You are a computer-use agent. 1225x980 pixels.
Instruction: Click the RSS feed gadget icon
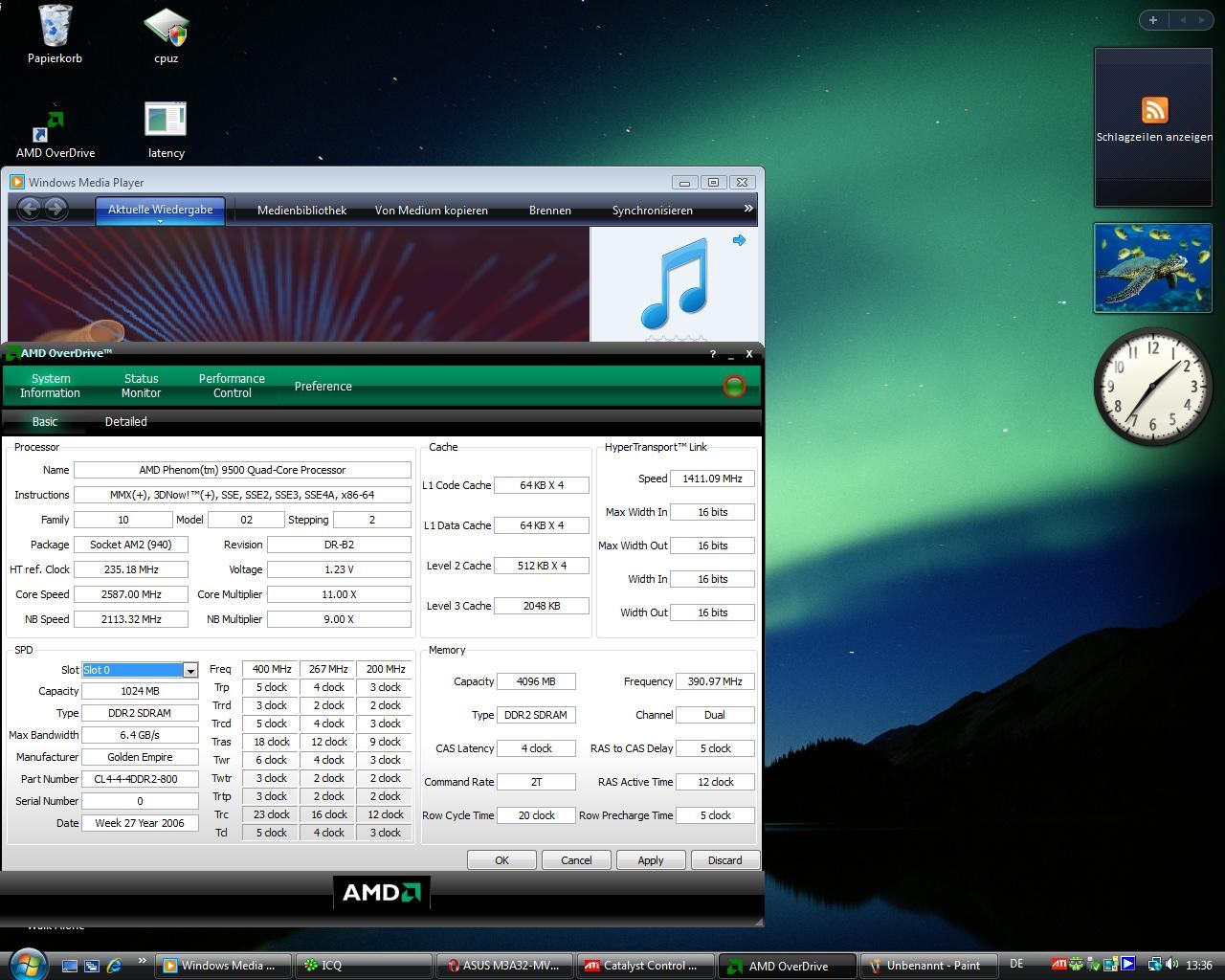coord(1155,109)
